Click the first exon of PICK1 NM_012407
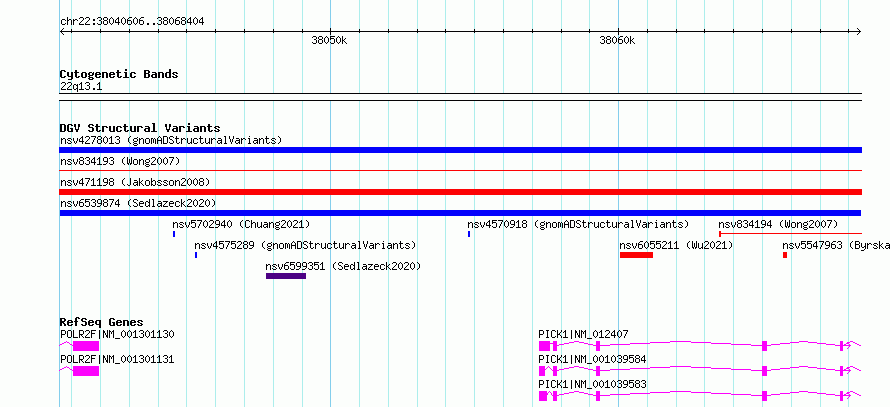The height and width of the screenshot is (407, 890). coord(544,346)
